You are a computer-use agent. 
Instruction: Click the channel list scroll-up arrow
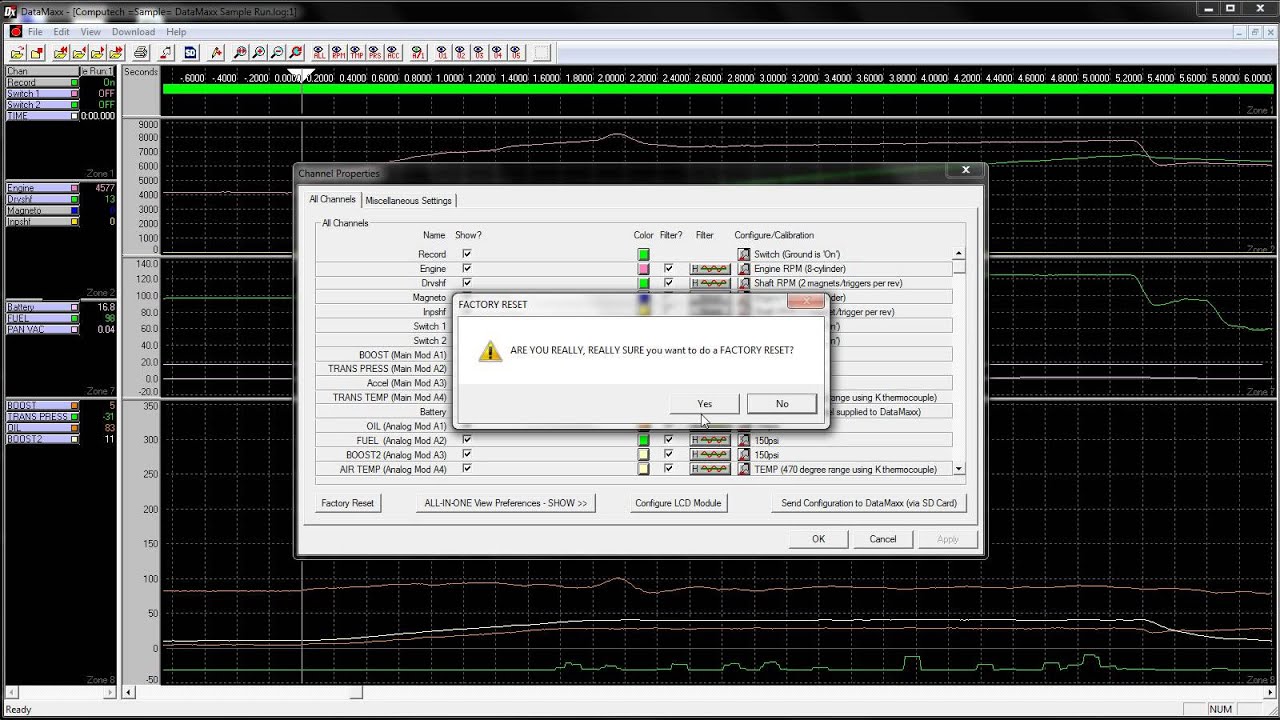pos(959,254)
